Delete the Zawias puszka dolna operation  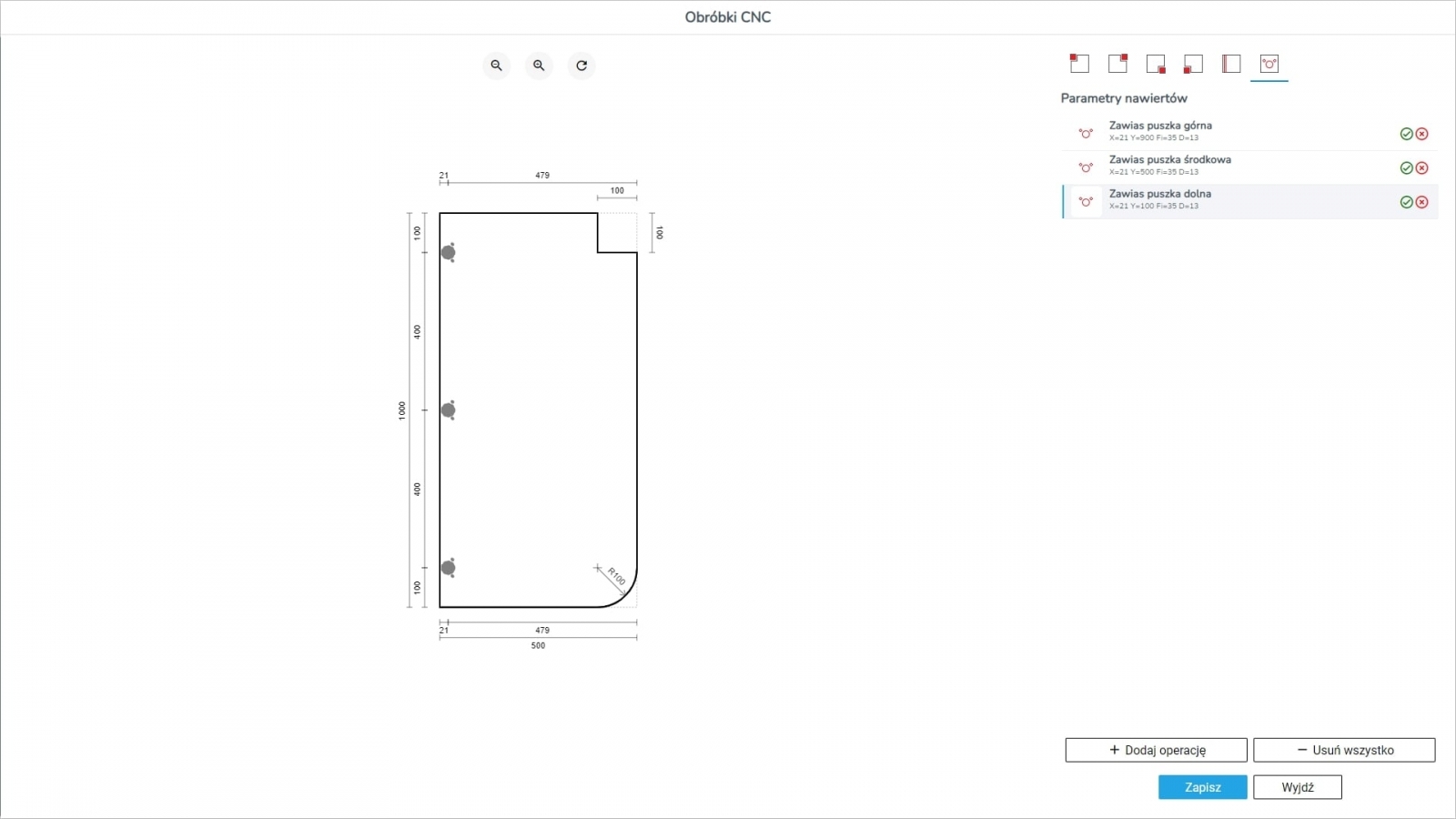click(x=1421, y=202)
